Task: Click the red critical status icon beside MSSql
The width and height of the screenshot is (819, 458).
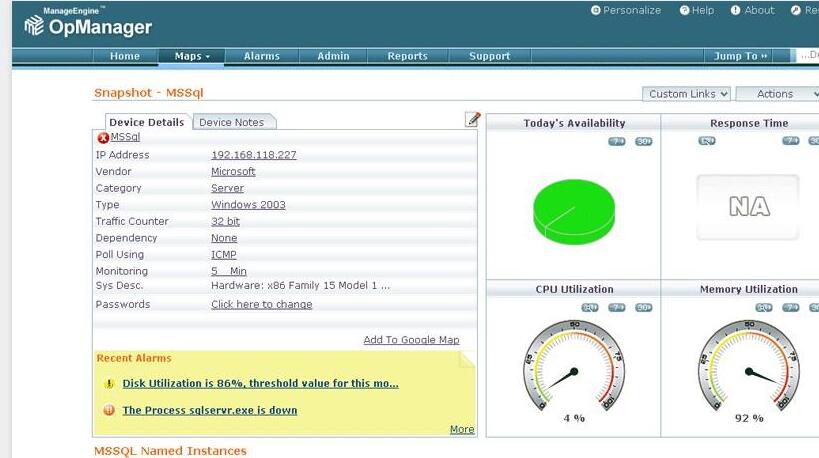Action: coord(103,137)
